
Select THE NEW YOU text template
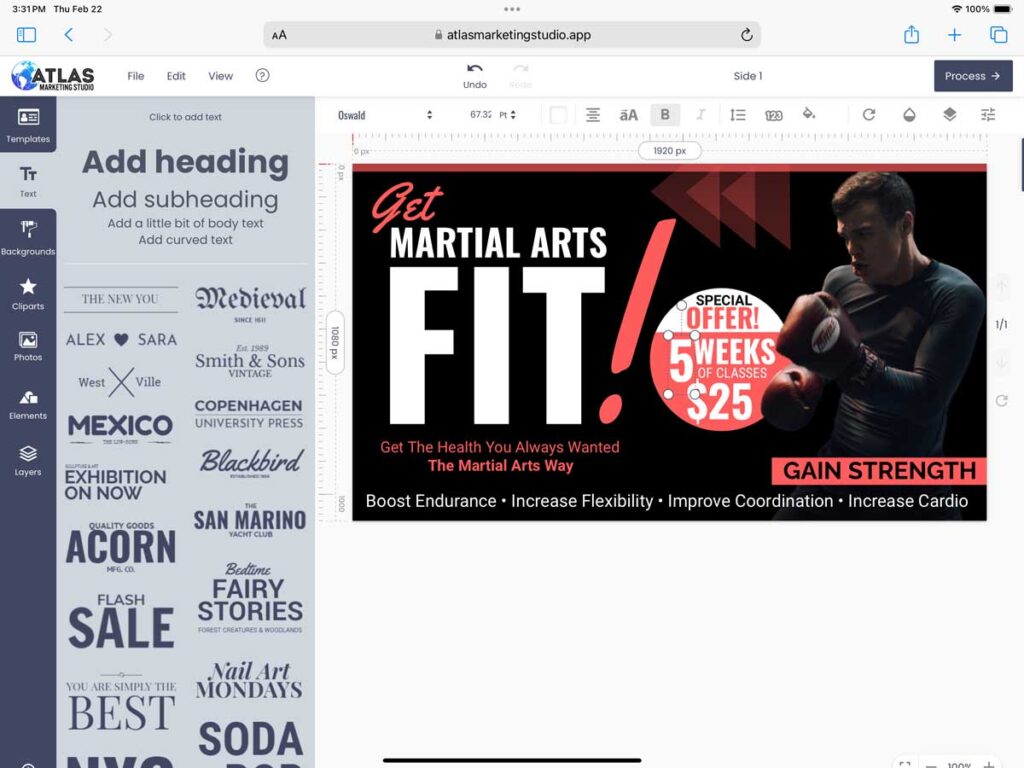point(120,299)
